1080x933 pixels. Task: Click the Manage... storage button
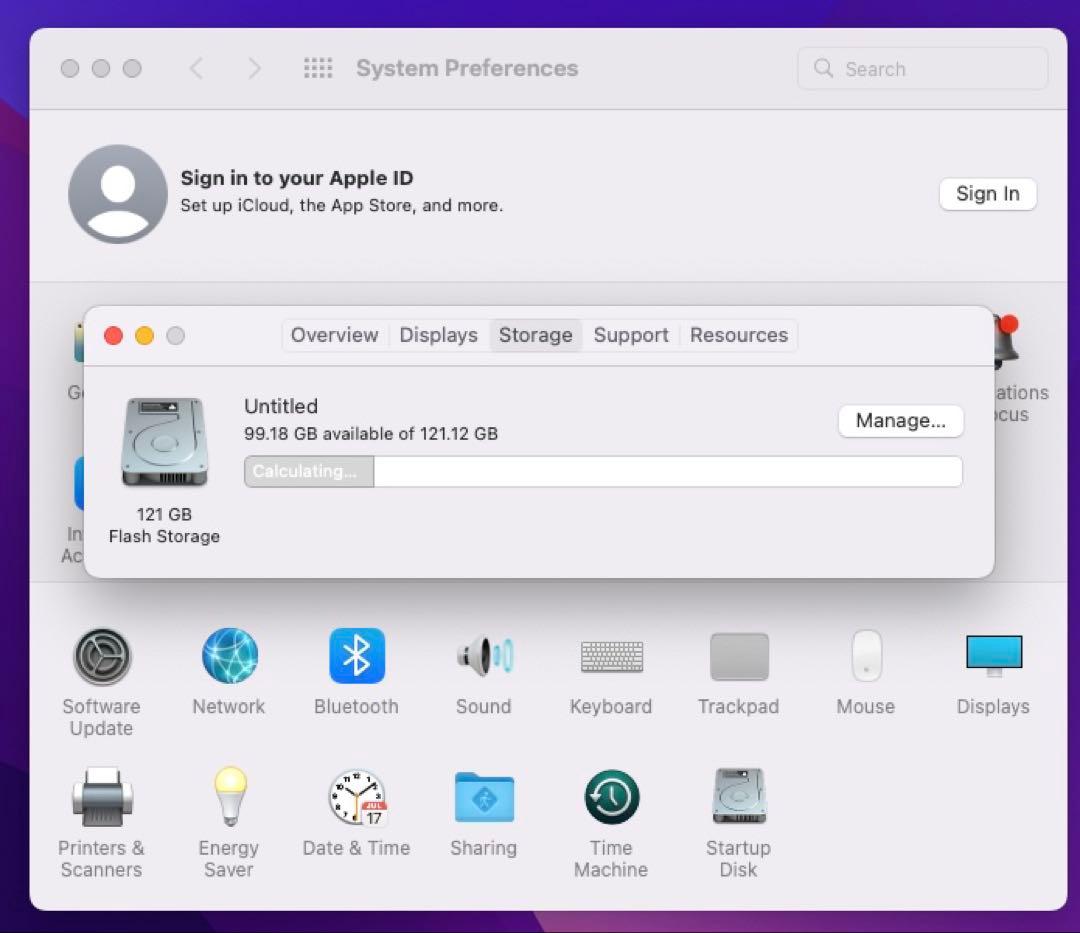tap(900, 421)
